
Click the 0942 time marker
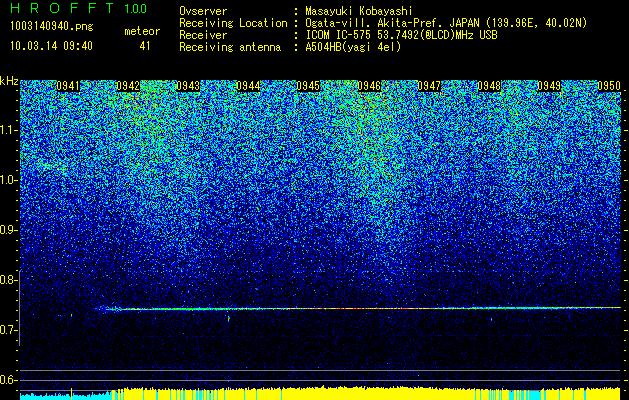point(128,86)
